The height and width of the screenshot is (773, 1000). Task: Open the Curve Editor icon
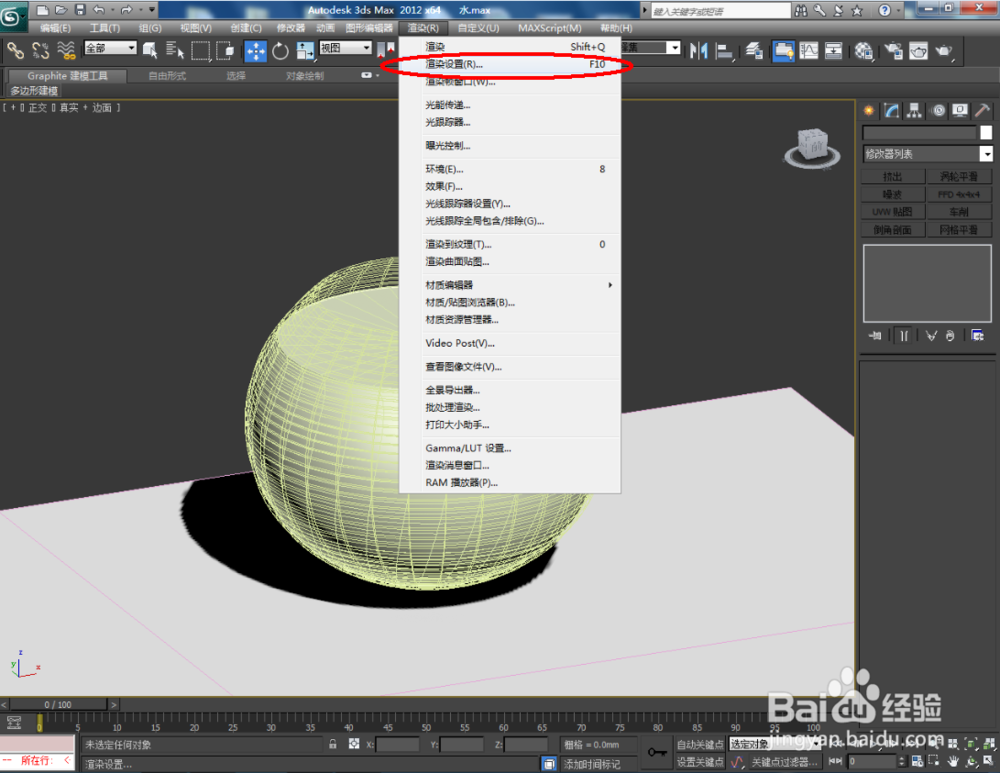click(809, 50)
